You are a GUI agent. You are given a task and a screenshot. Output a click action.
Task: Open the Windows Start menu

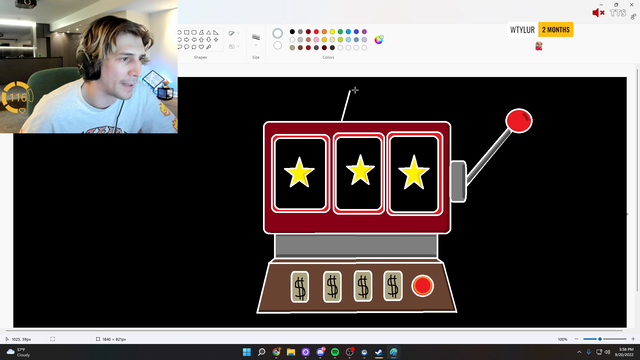tap(247, 352)
